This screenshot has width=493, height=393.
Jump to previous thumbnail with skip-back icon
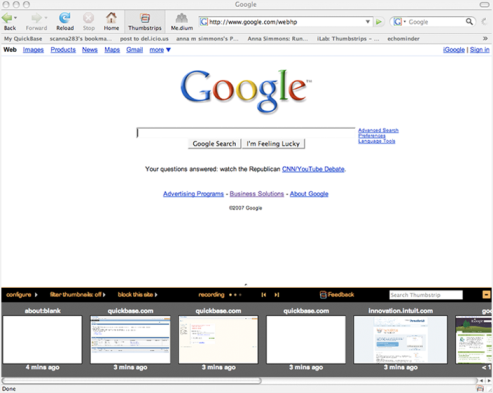point(264,295)
